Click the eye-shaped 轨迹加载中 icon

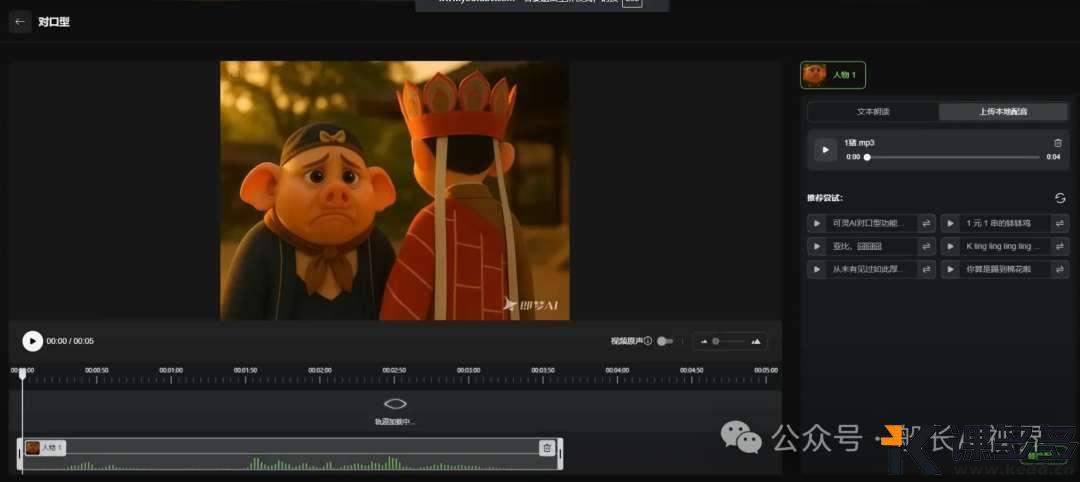pos(395,404)
